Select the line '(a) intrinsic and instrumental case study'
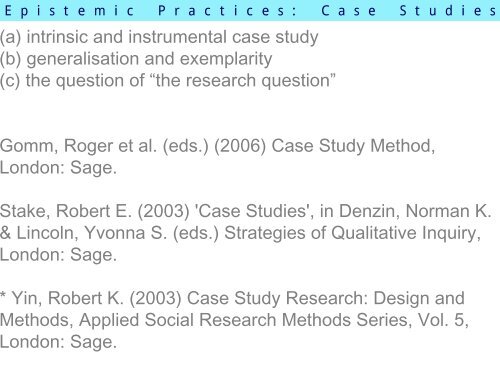Image resolution: width=500 pixels, height=375 pixels. click(x=159, y=37)
